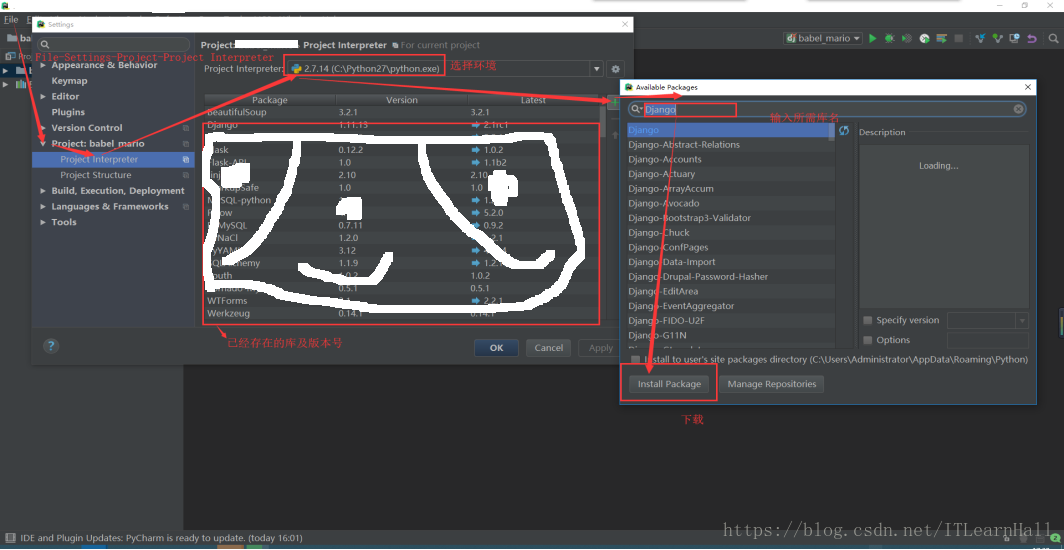The image size is (1064, 550).
Task: Select Plugins in settings tree
Action: click(x=68, y=112)
